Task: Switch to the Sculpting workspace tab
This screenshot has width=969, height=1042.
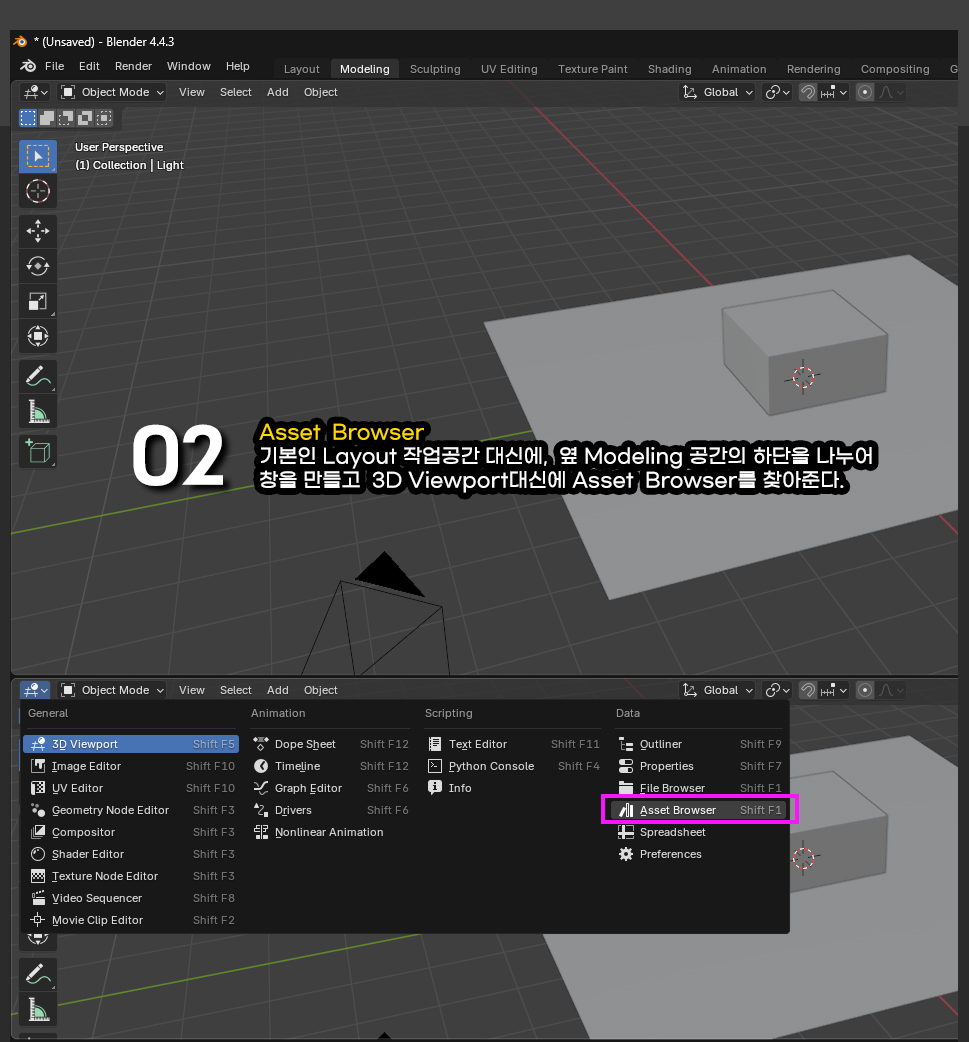Action: [x=435, y=69]
